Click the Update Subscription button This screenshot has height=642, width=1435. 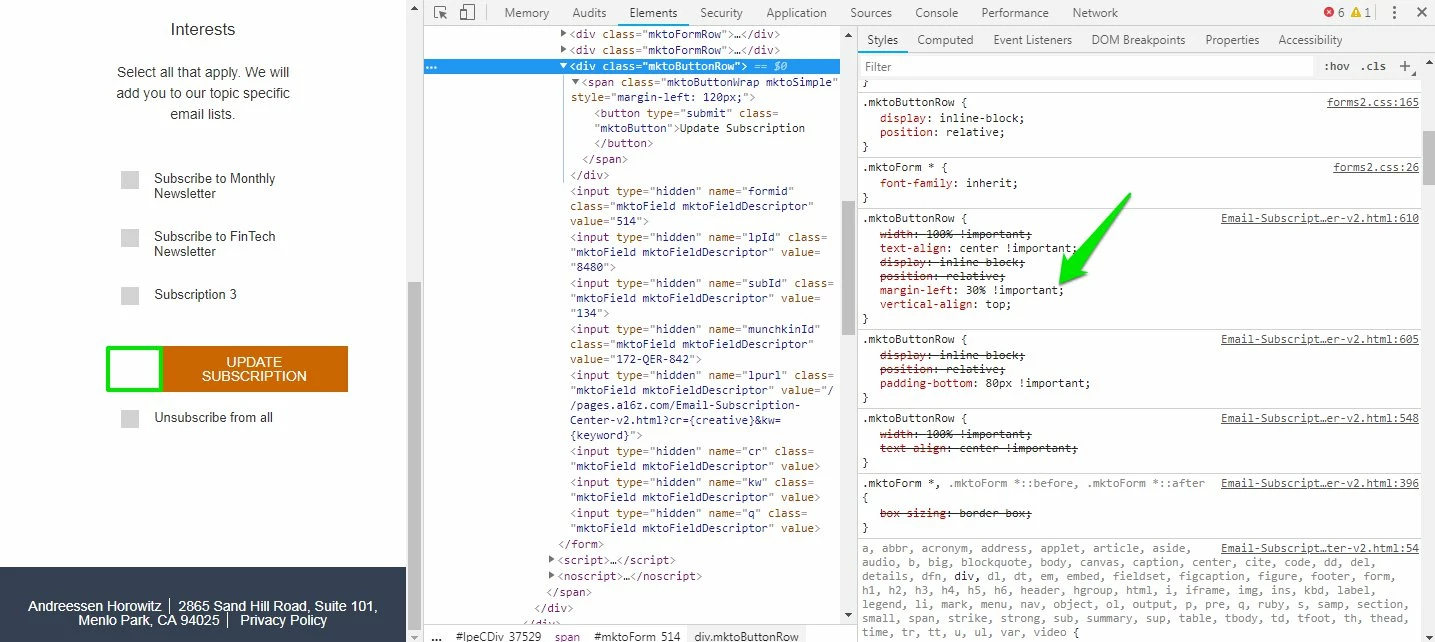pyautogui.click(x=254, y=369)
